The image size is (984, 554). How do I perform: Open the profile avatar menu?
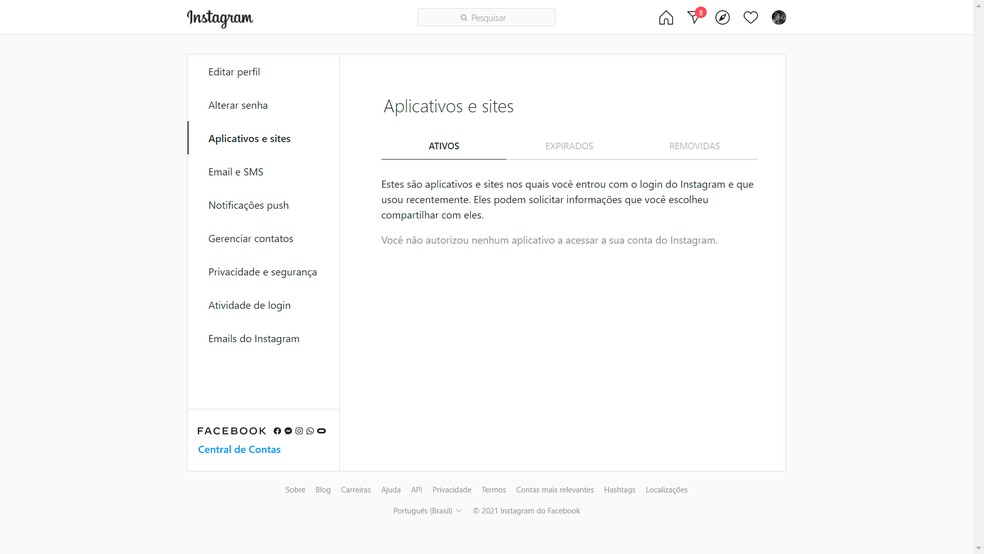click(x=779, y=18)
